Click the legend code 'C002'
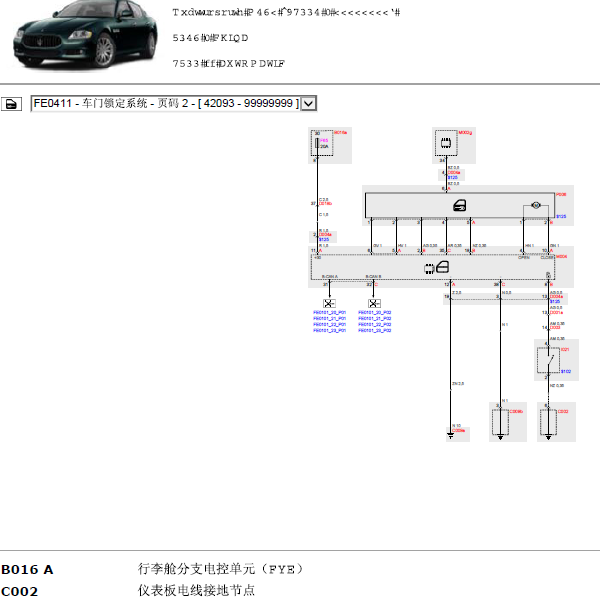The height and width of the screenshot is (605, 600). (x=20, y=591)
